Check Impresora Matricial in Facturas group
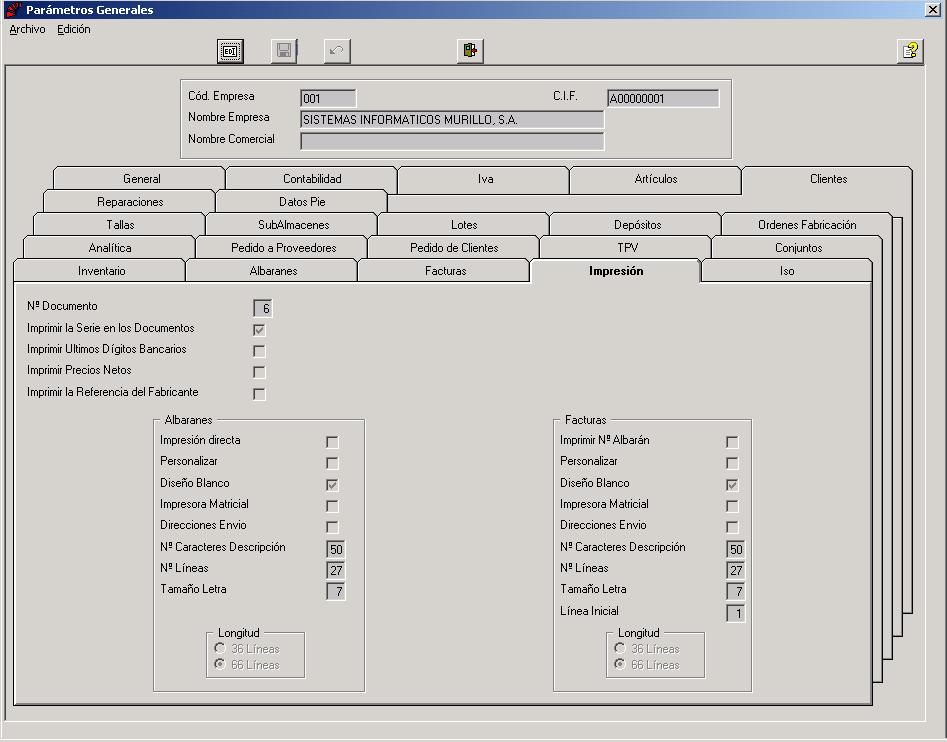This screenshot has width=947, height=742. click(x=732, y=506)
